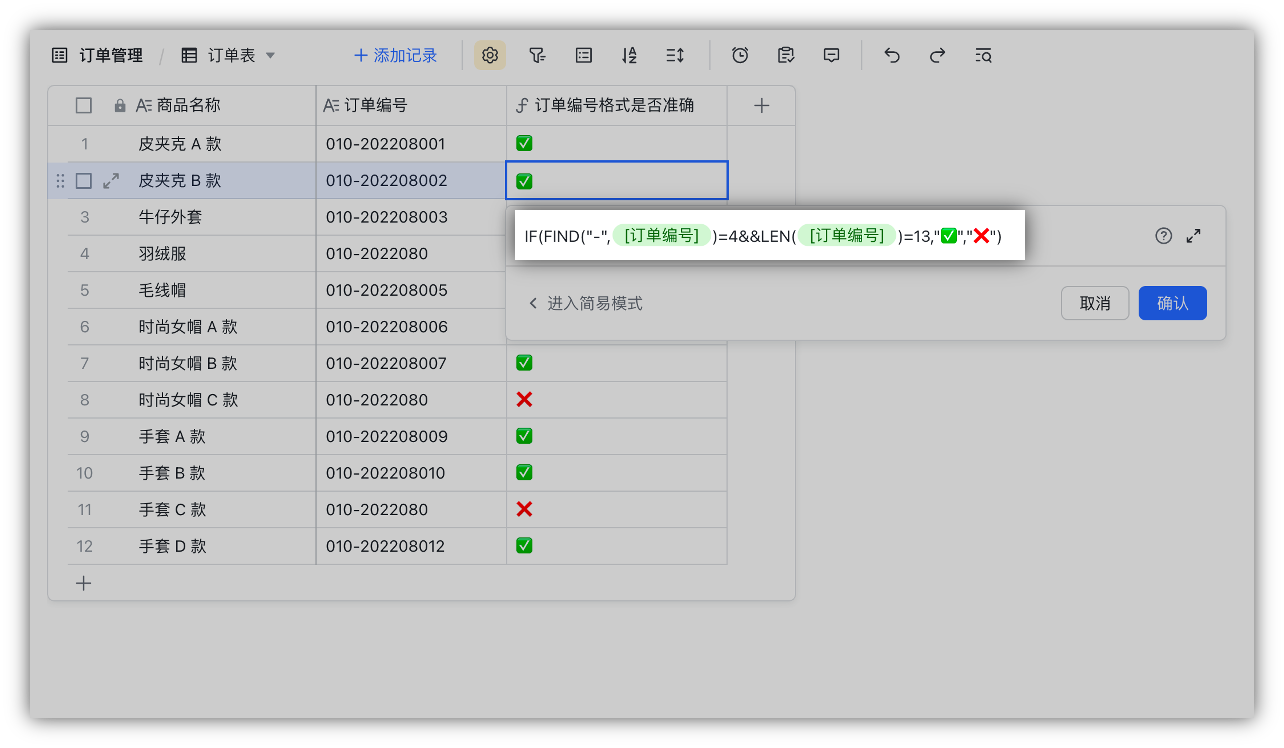Open the alarm clock reminder icon
The width and height of the screenshot is (1284, 748).
point(740,56)
